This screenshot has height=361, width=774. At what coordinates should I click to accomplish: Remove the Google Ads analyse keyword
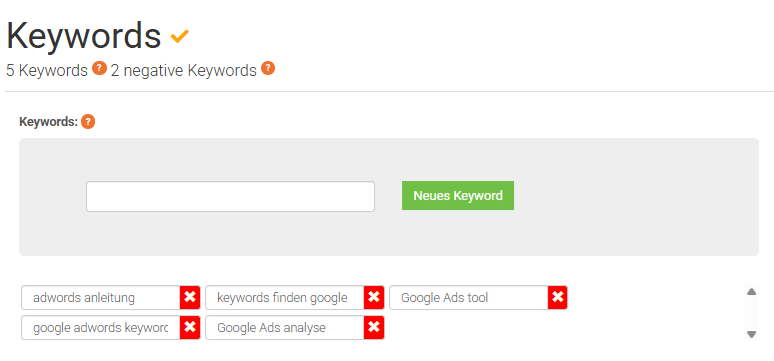click(x=374, y=327)
